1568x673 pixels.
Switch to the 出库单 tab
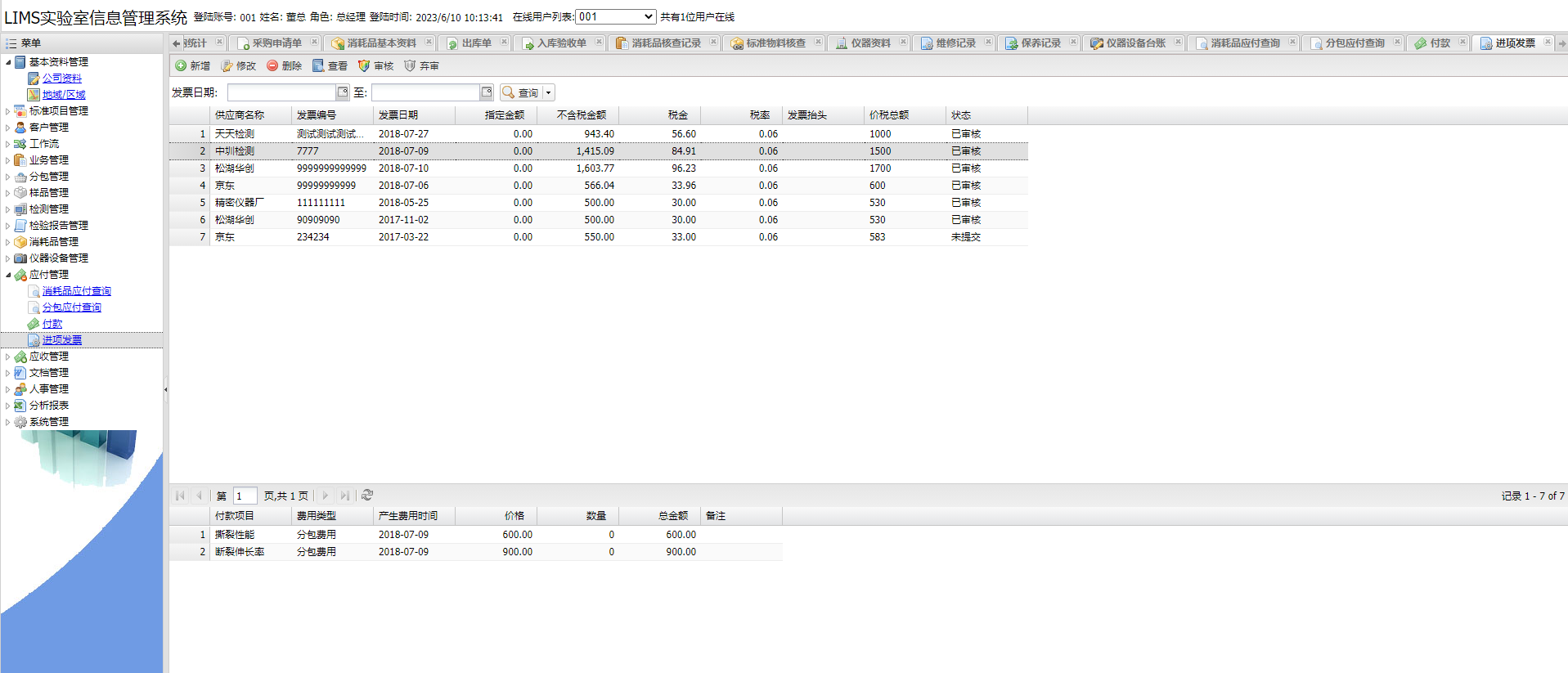coord(476,43)
